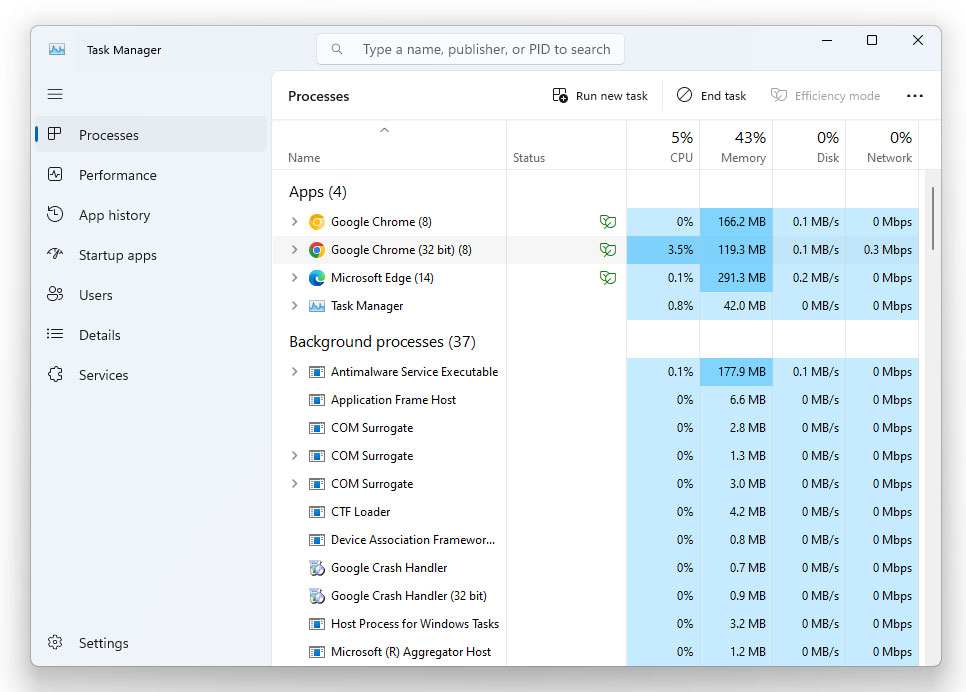Click the Efficiency mode button
Viewport: 966px width, 692px height.
tap(826, 96)
